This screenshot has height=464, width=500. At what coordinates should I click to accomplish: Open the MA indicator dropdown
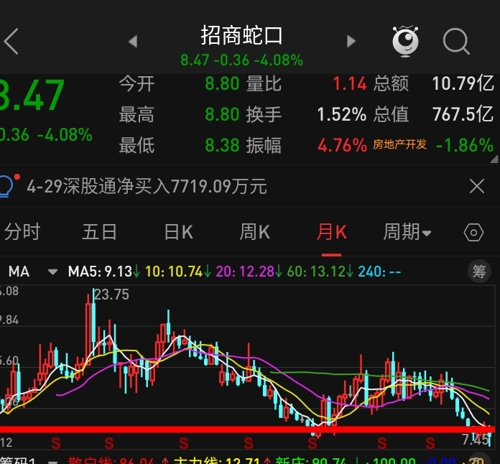click(33, 272)
